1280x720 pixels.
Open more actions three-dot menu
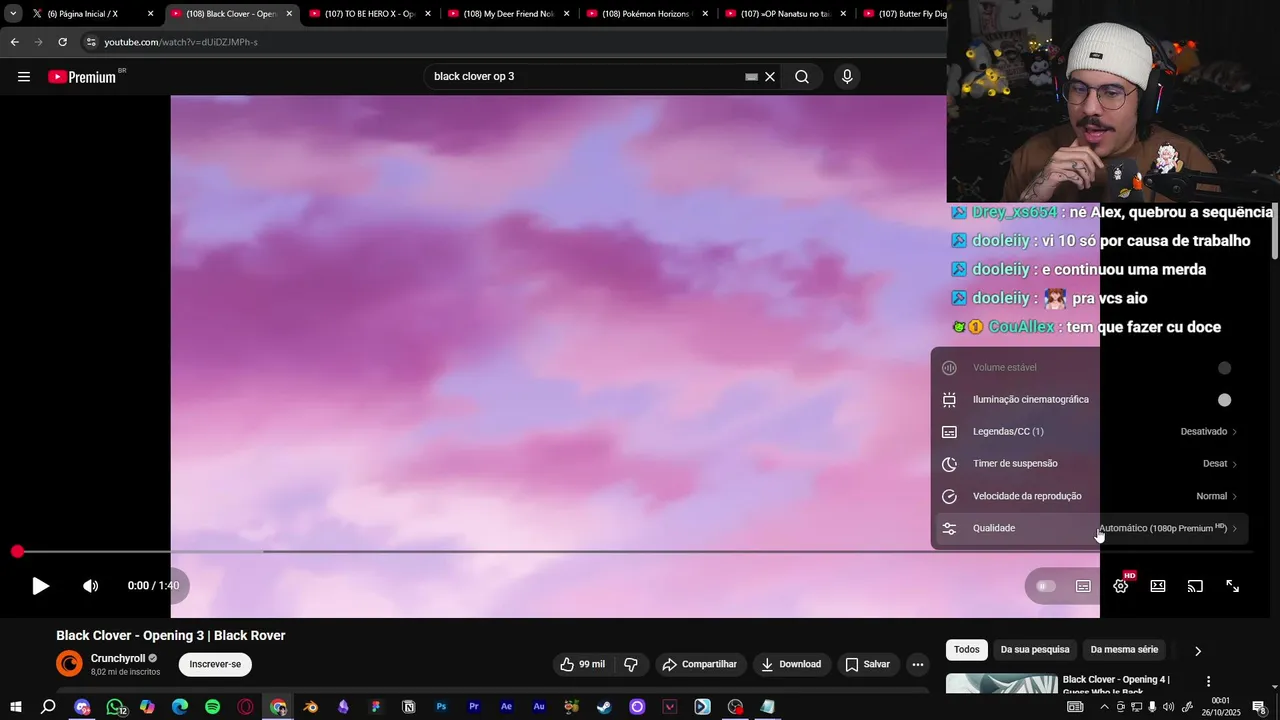pos(917,664)
